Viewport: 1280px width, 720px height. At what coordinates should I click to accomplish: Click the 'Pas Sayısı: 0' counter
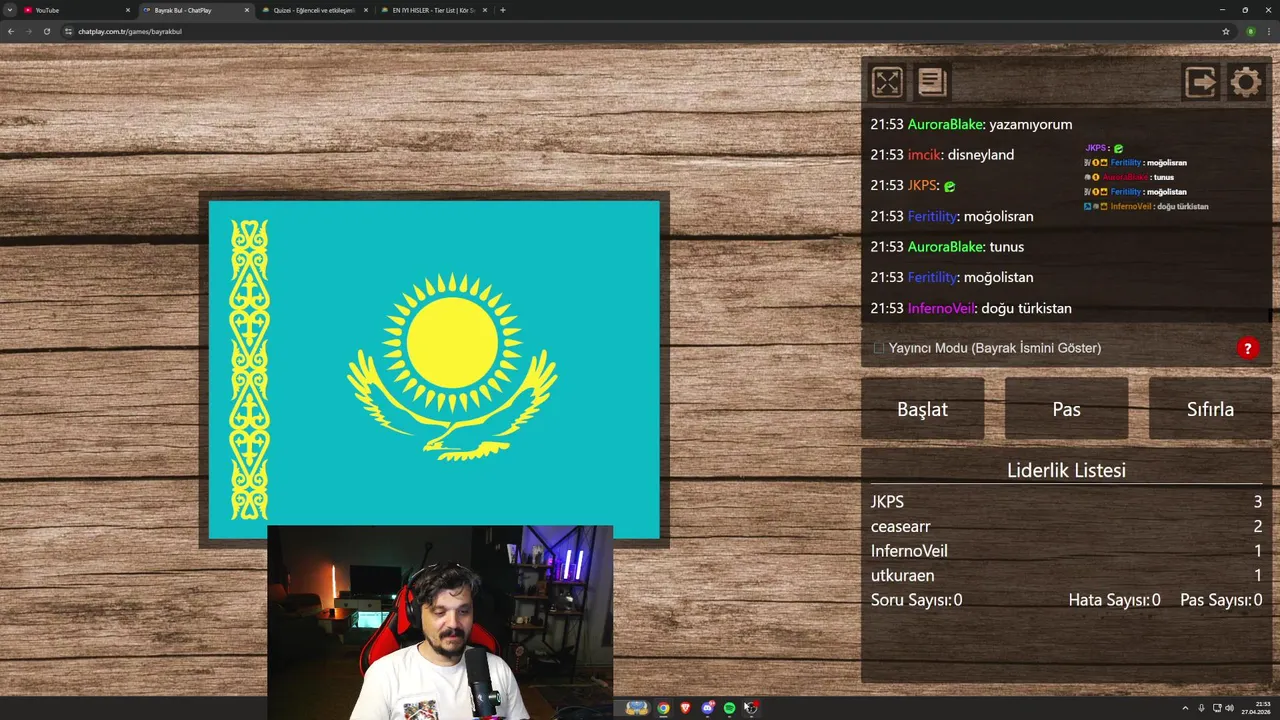[x=1221, y=600]
